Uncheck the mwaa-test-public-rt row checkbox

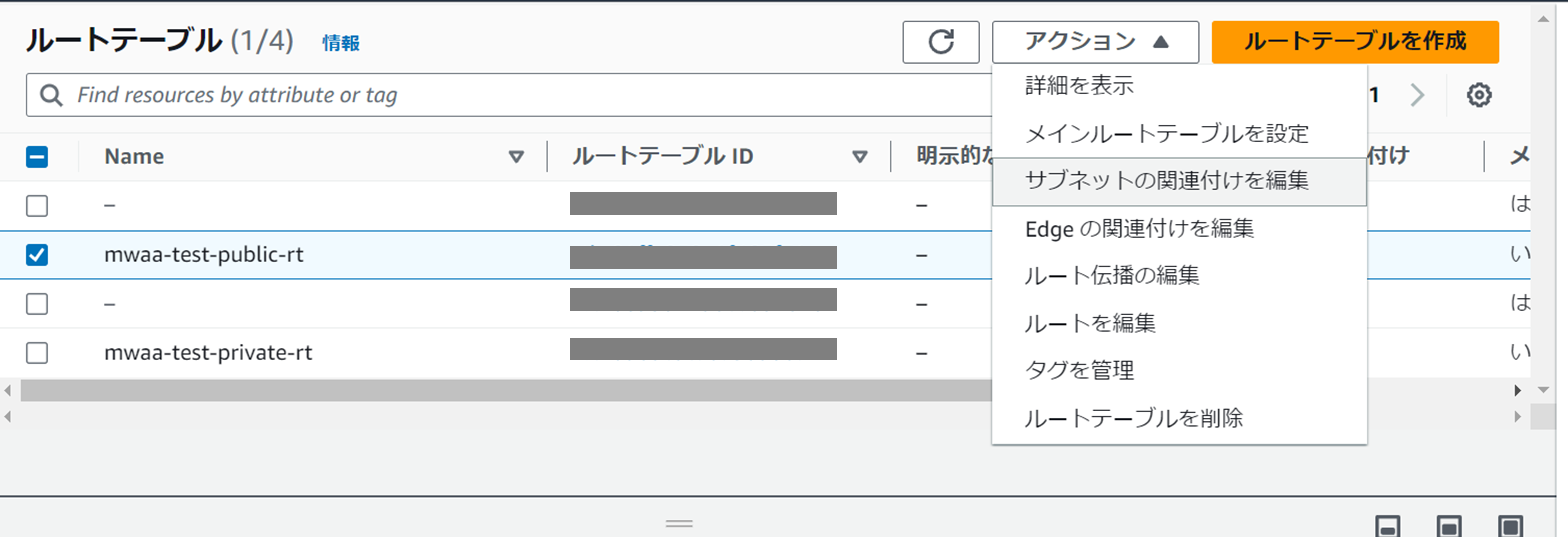click(37, 255)
